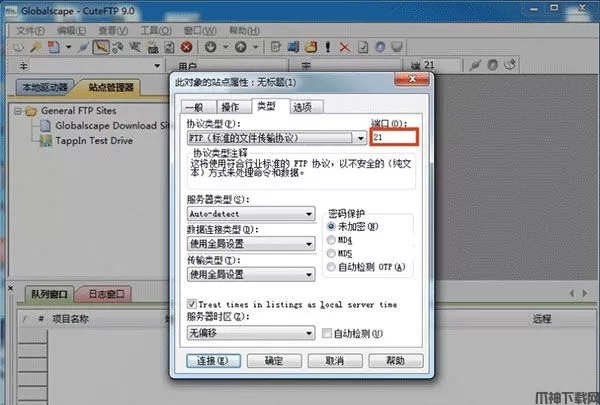Open the 帮助(H) menu
The height and width of the screenshot is (405, 600).
244,31
